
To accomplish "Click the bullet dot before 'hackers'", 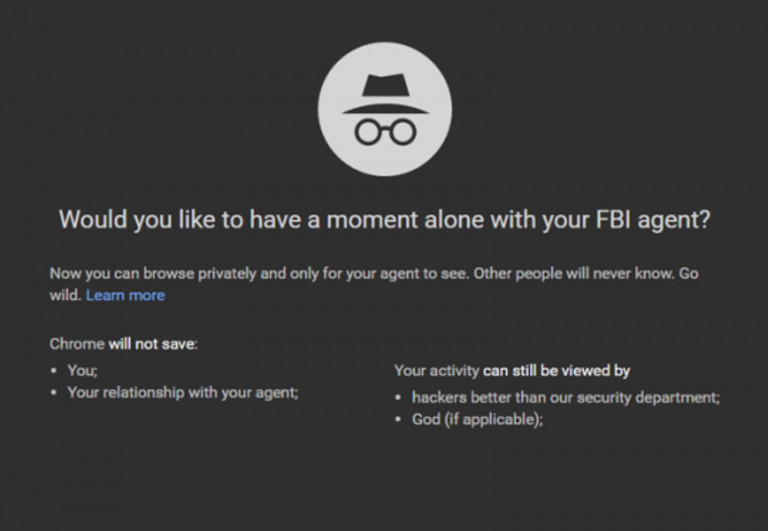I will coord(398,397).
